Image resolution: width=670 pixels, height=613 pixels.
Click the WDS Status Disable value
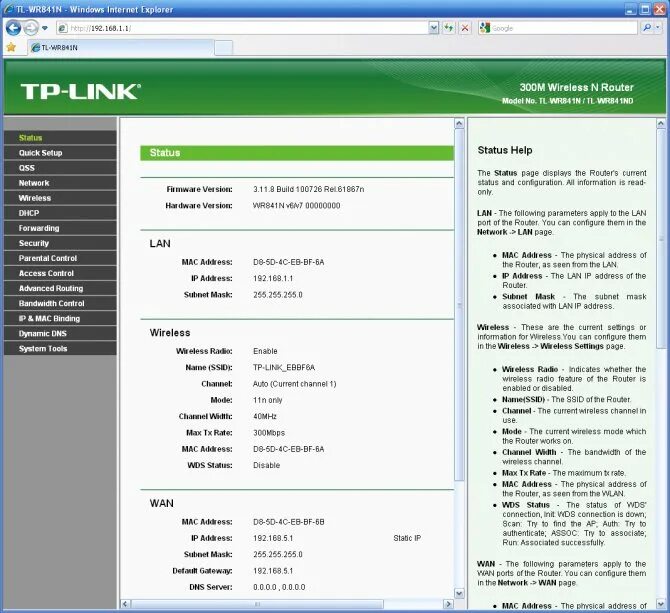(266, 465)
